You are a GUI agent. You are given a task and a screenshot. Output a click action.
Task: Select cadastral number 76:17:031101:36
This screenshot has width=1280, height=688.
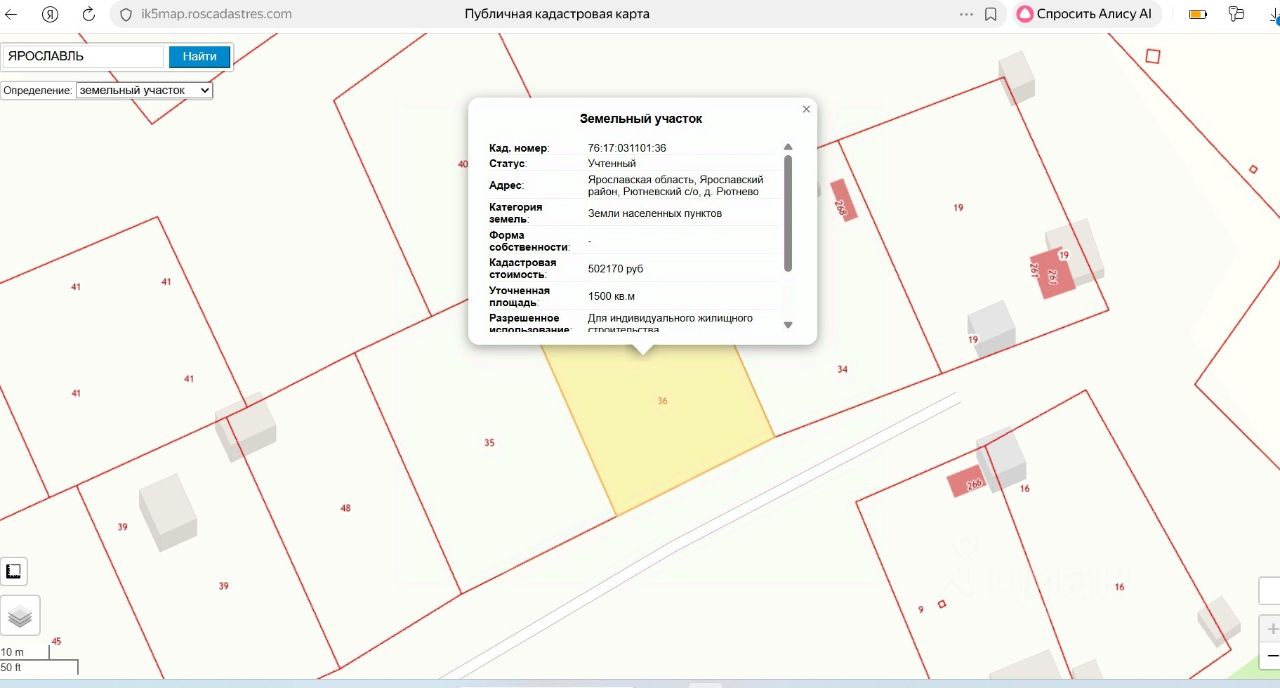click(x=627, y=148)
